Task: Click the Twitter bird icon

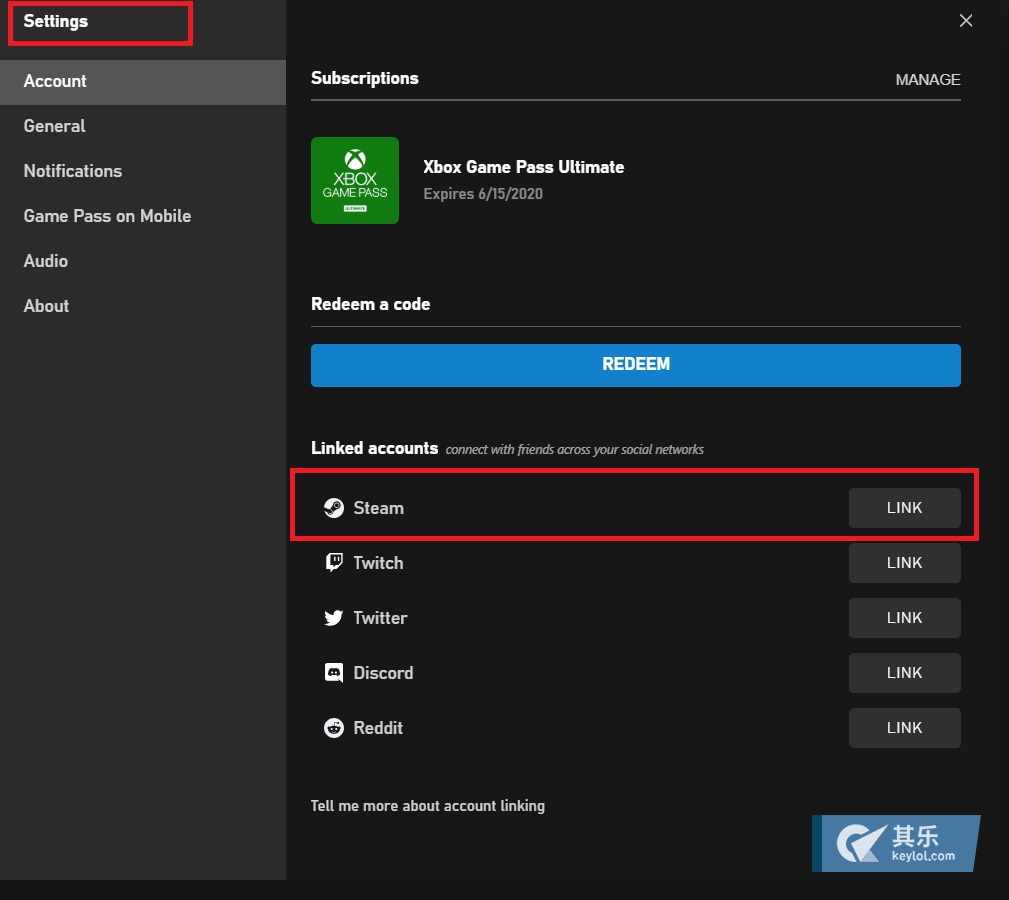Action: click(334, 617)
